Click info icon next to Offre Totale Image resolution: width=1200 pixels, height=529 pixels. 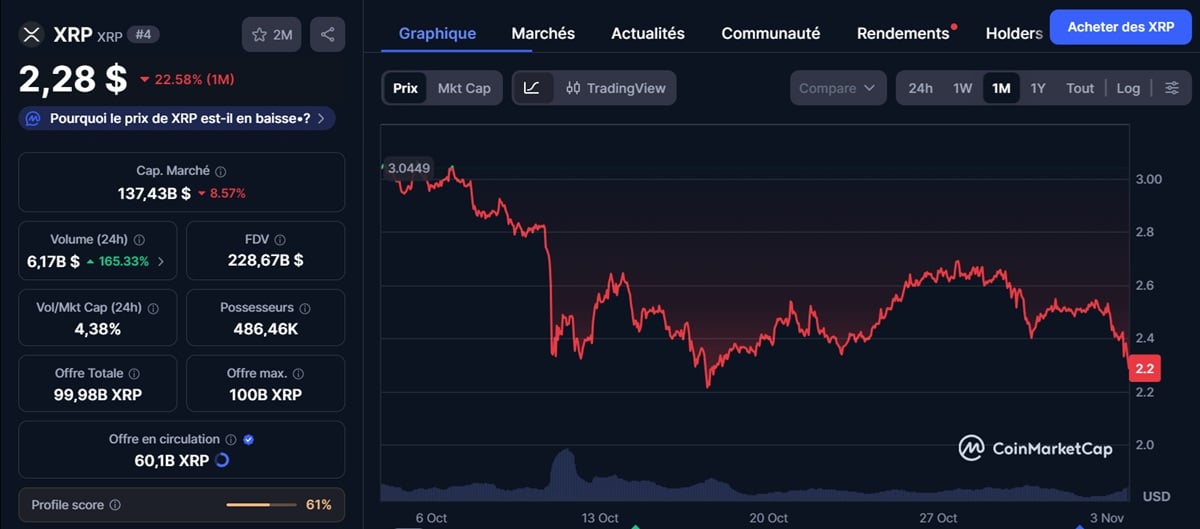(133, 374)
